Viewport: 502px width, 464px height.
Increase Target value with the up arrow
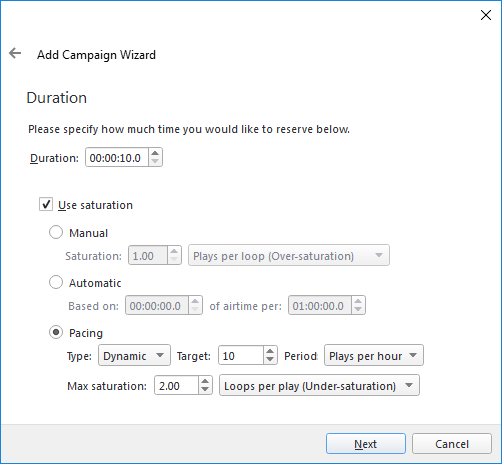270,351
